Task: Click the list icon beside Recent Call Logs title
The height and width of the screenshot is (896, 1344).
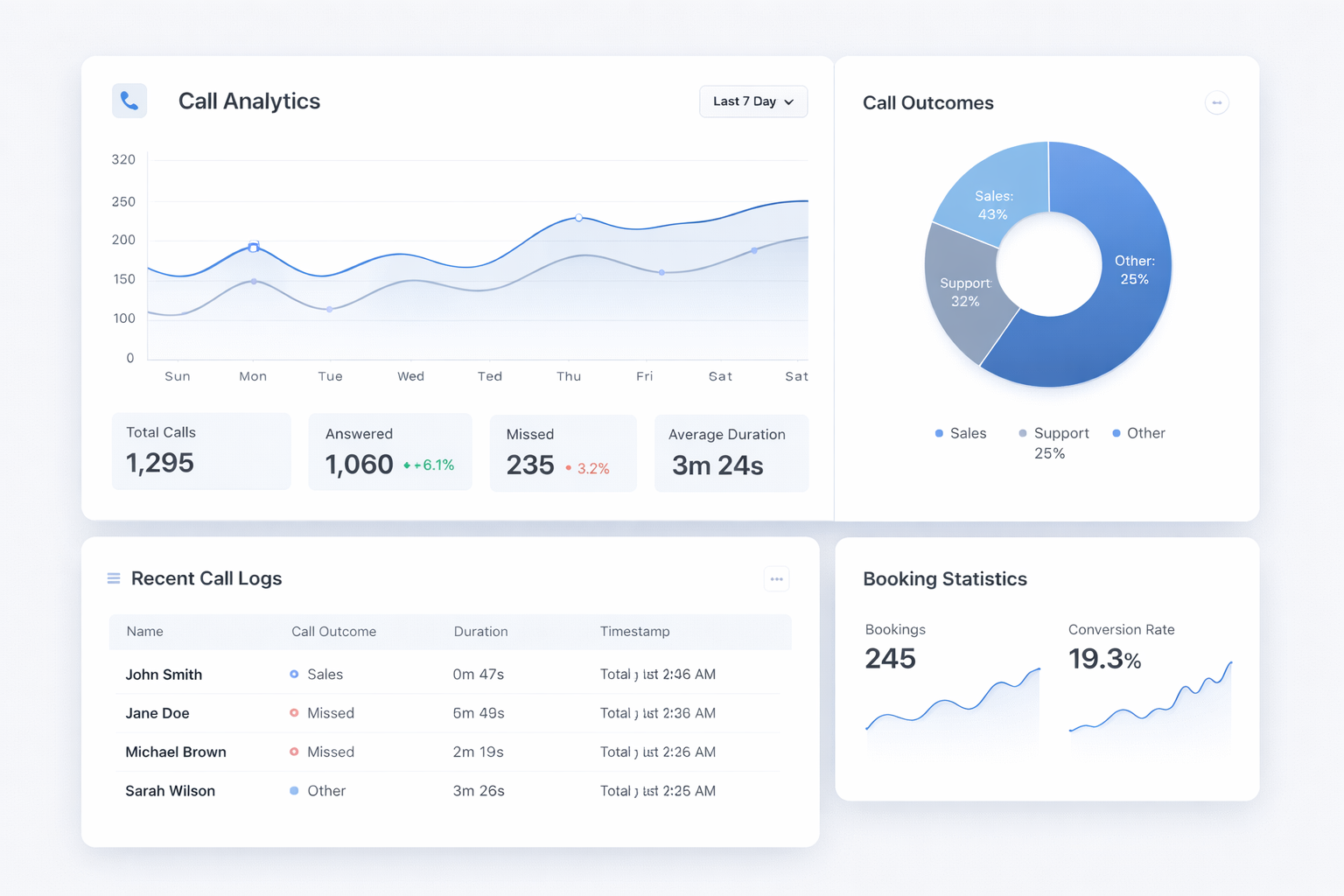Action: [113, 577]
